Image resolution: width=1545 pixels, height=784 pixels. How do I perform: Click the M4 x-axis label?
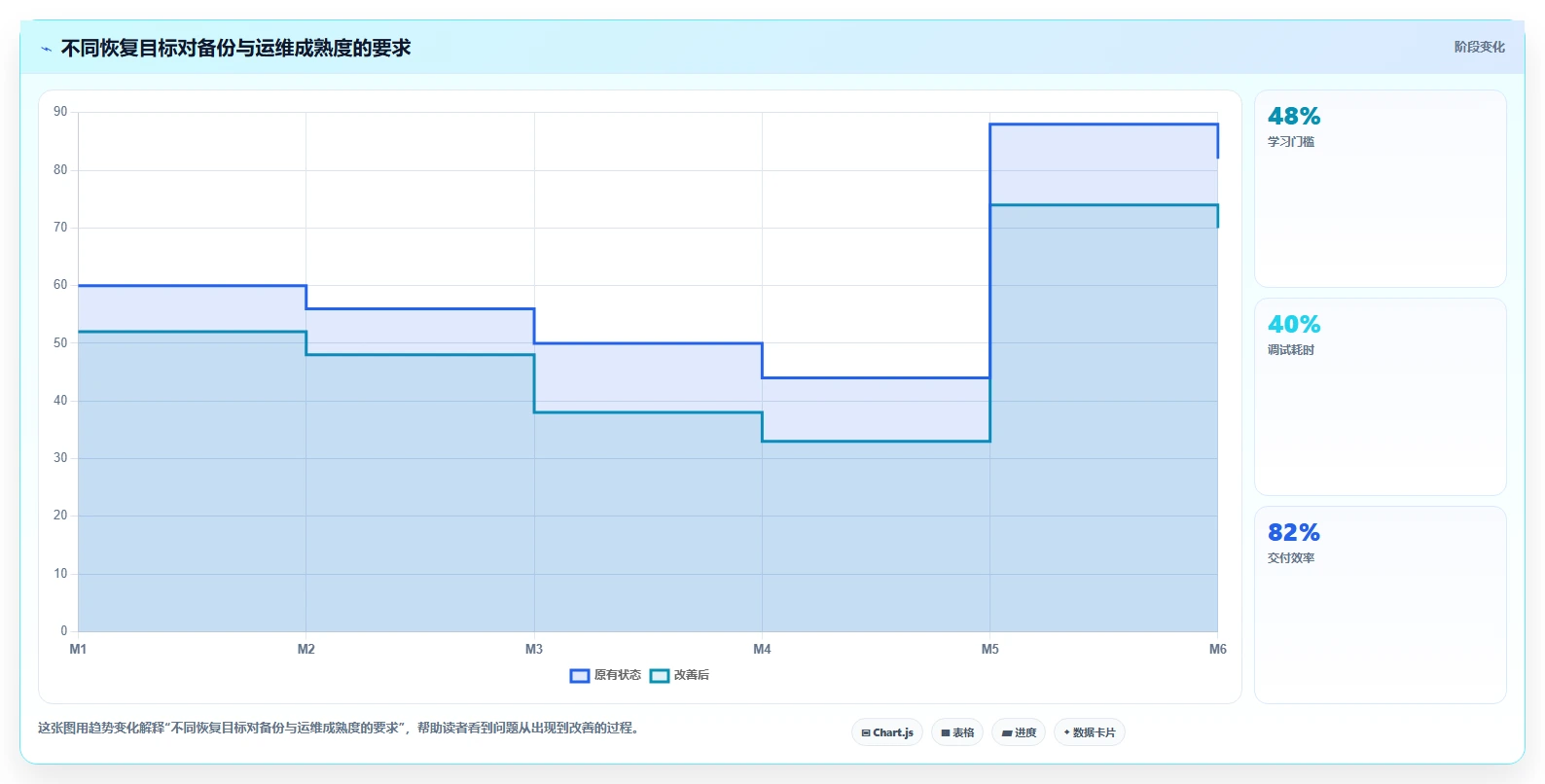tap(762, 649)
